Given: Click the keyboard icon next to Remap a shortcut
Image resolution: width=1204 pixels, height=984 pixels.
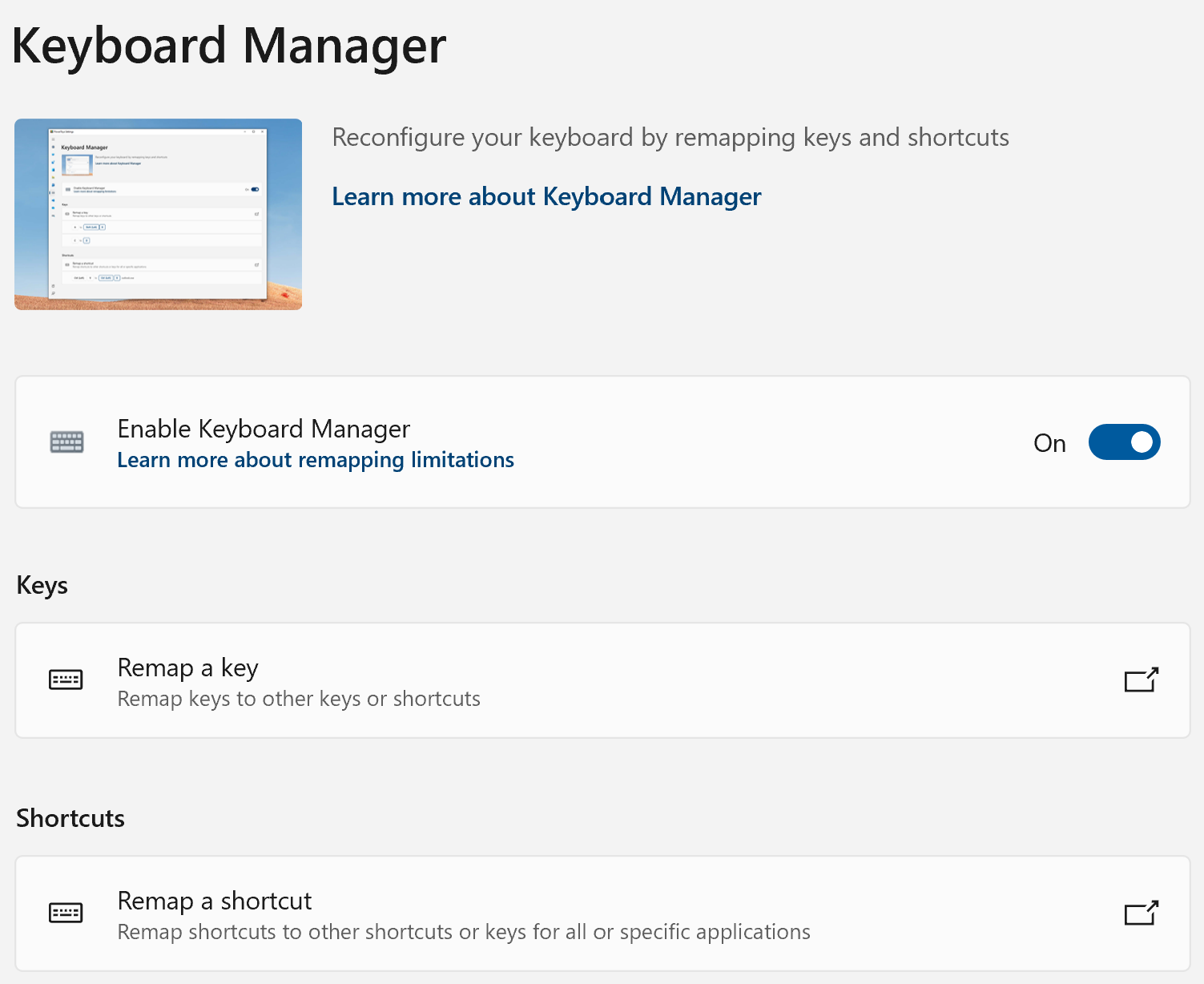Looking at the screenshot, I should pos(66,913).
